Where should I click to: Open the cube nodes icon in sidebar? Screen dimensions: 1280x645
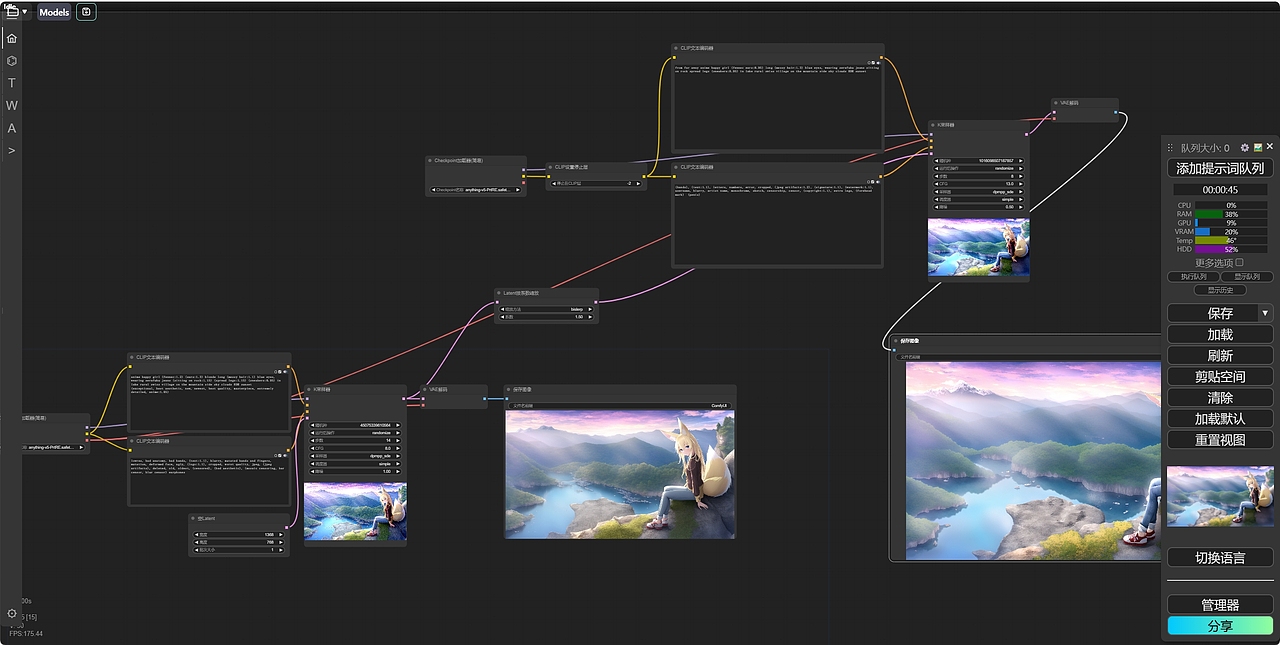(11, 61)
